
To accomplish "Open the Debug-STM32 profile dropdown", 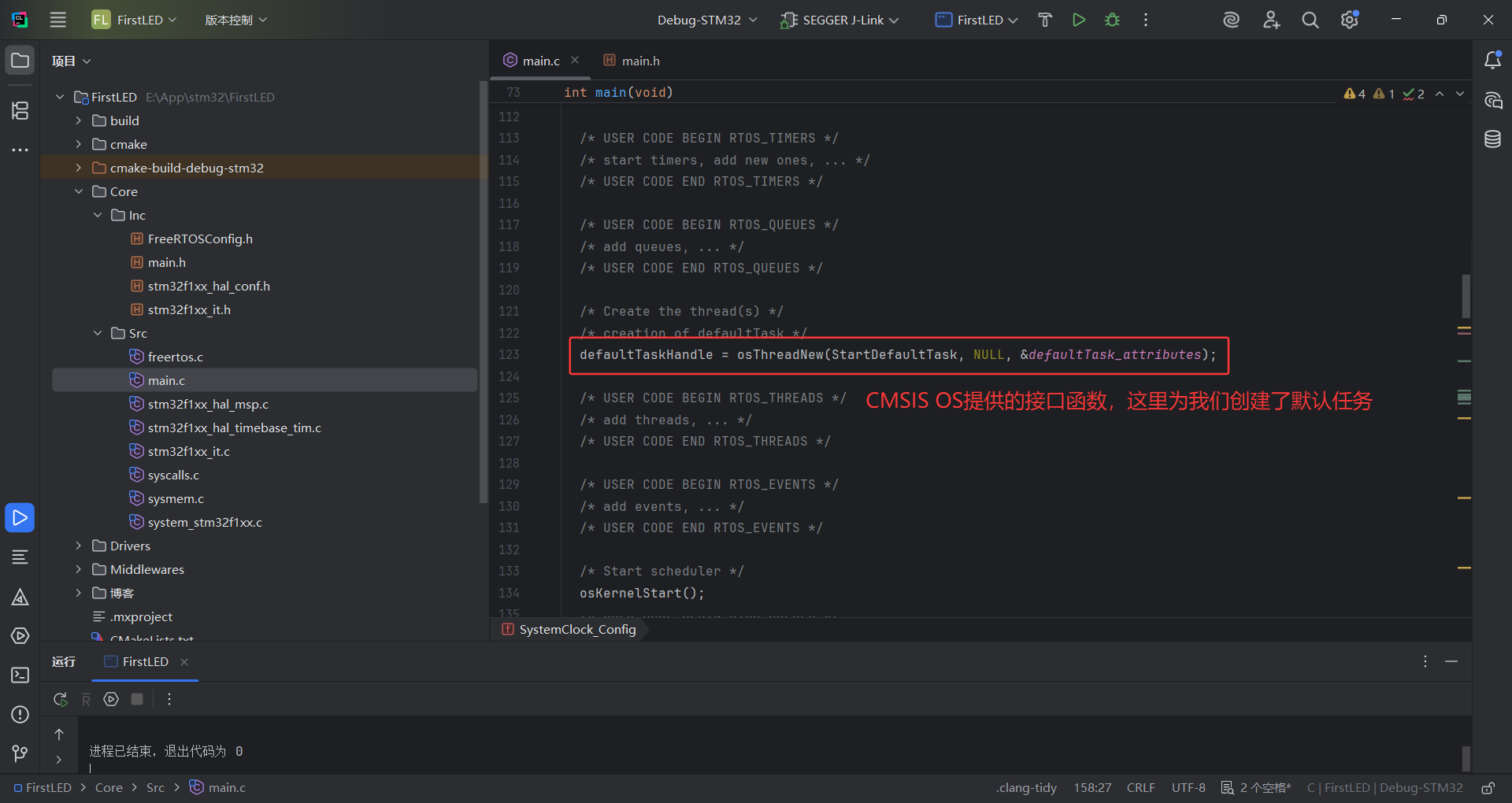I will [707, 20].
